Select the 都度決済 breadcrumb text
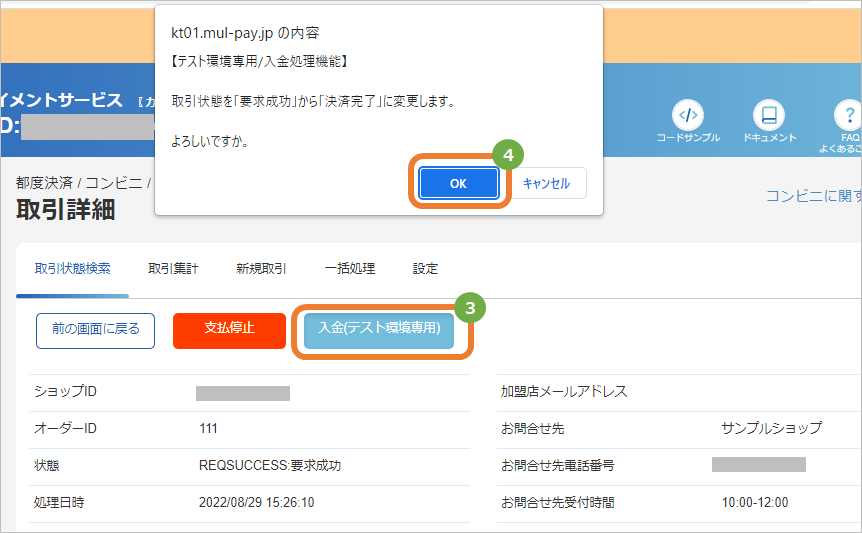This screenshot has width=862, height=533. [45, 182]
